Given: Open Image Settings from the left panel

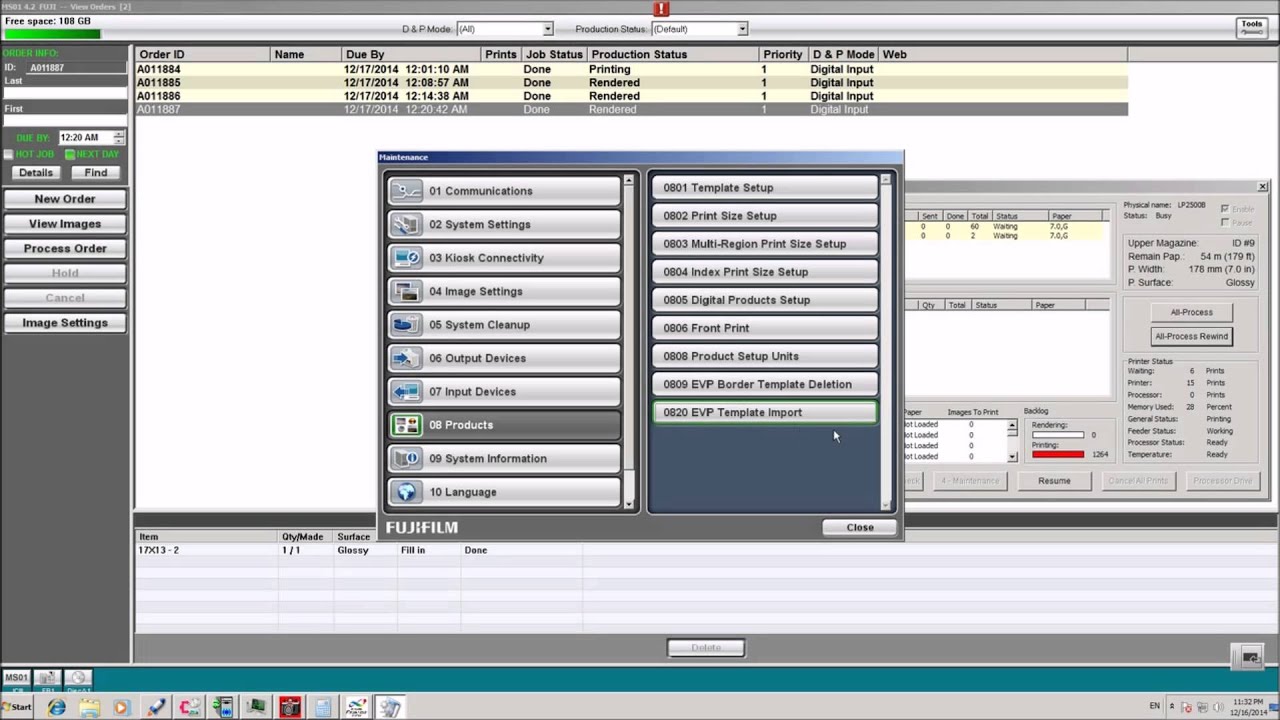Looking at the screenshot, I should pos(65,323).
